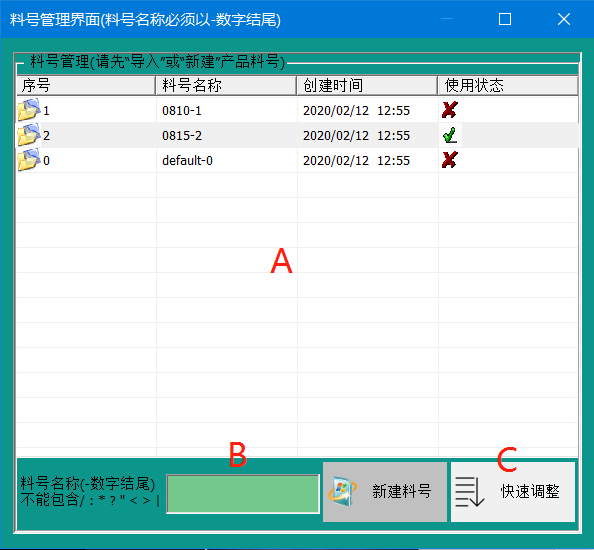Image resolution: width=594 pixels, height=550 pixels.
Task: Click the 使用状态 column header
Action: (x=508, y=86)
